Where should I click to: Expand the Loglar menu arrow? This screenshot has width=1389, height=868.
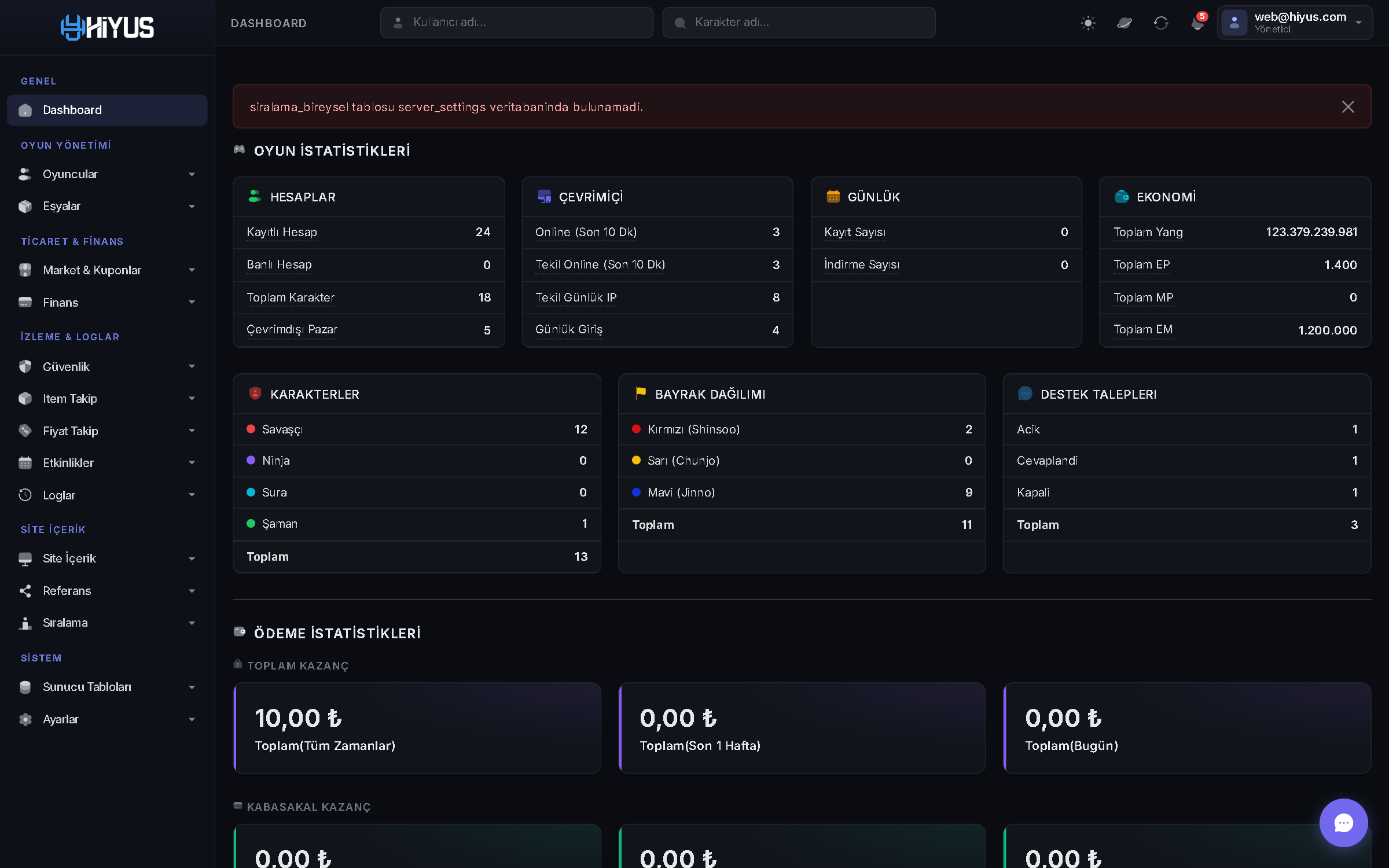click(192, 495)
